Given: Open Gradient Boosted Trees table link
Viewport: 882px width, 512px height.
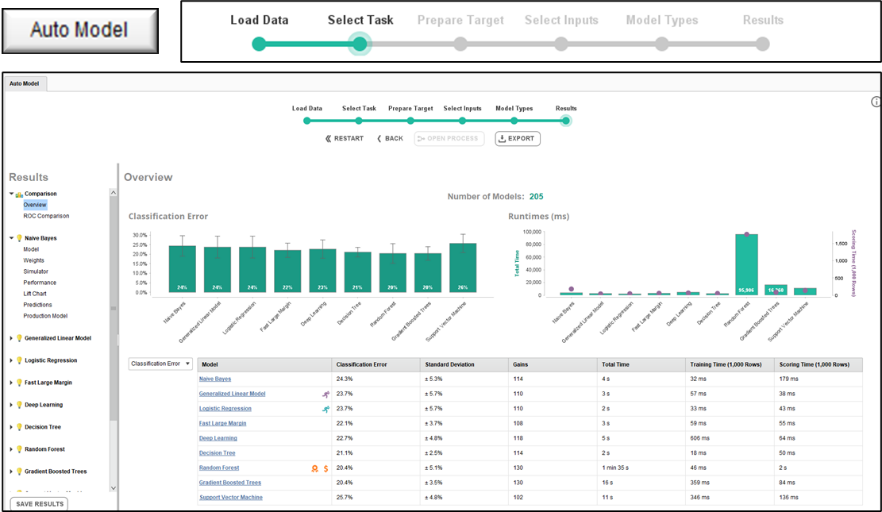Looking at the screenshot, I should [x=230, y=483].
